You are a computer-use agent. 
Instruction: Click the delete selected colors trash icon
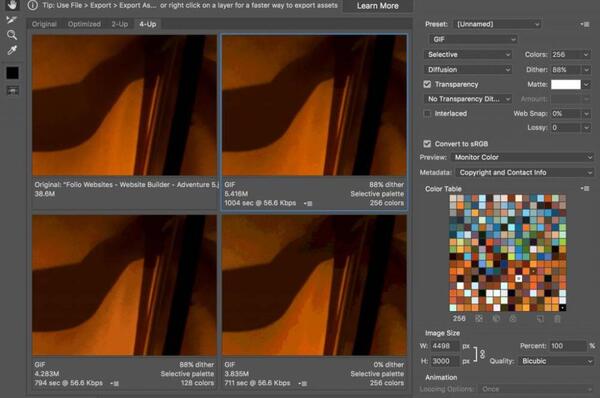click(557, 318)
